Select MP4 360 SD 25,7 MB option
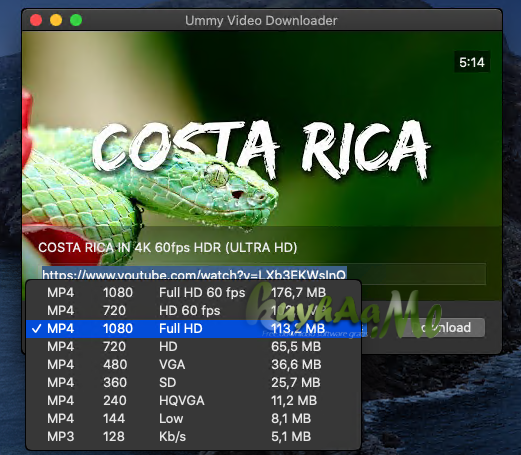 pos(193,383)
